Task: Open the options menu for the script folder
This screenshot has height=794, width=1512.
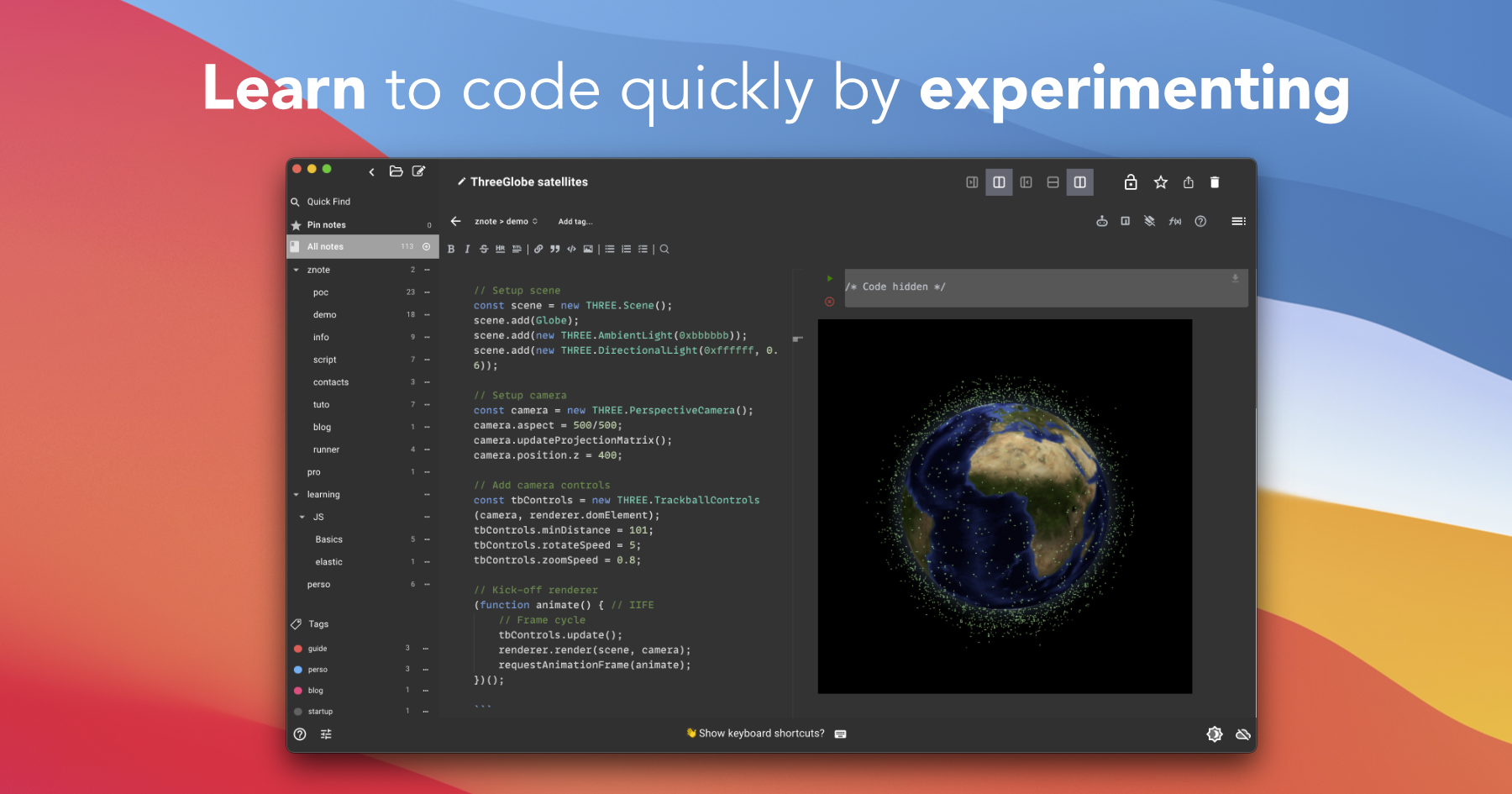Action: click(x=427, y=360)
